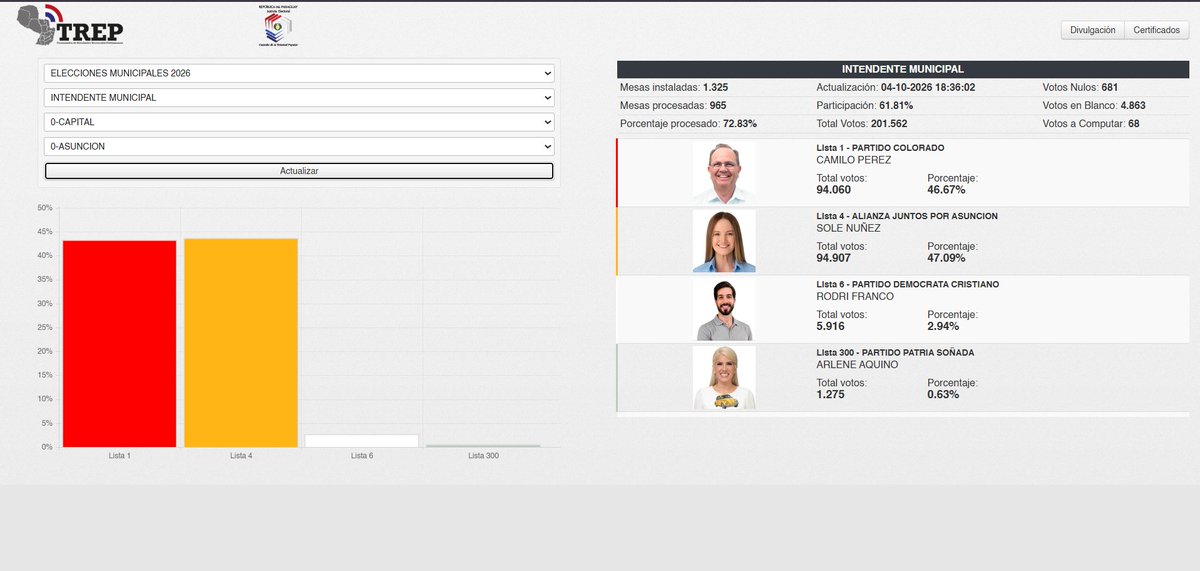Click Lista 6 - Partido Democrata Cristiano
1200x571 pixels.
pos(908,284)
